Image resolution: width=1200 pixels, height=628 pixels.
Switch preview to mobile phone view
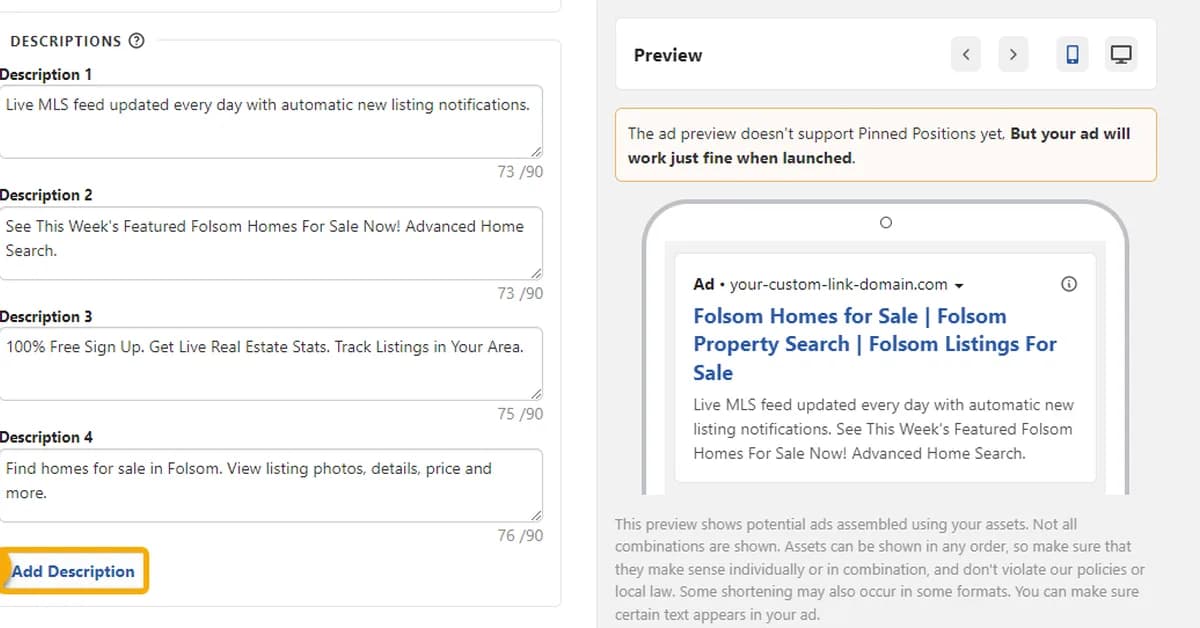(x=1072, y=55)
